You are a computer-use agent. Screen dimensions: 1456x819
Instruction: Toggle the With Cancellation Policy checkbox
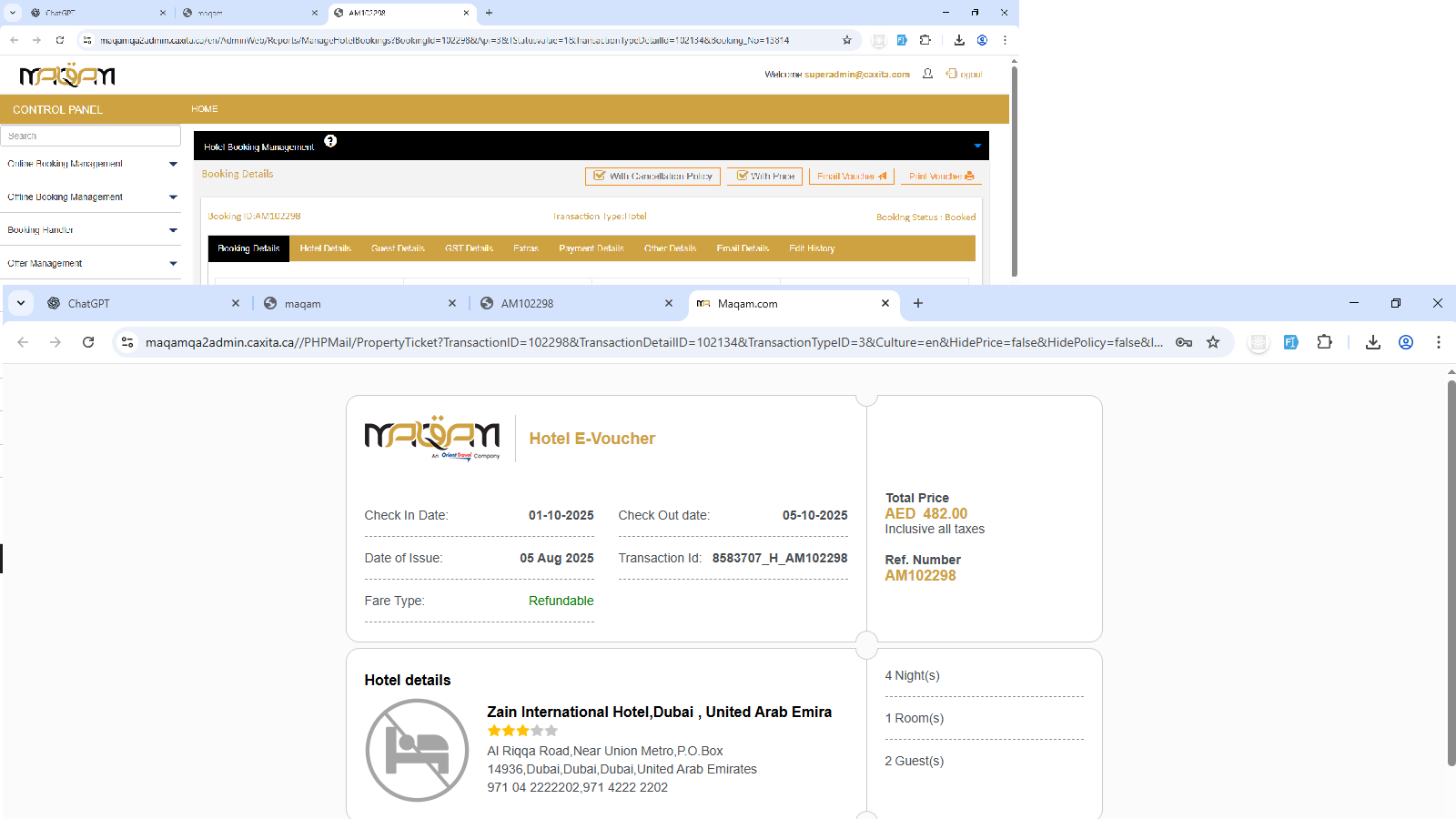pos(600,177)
